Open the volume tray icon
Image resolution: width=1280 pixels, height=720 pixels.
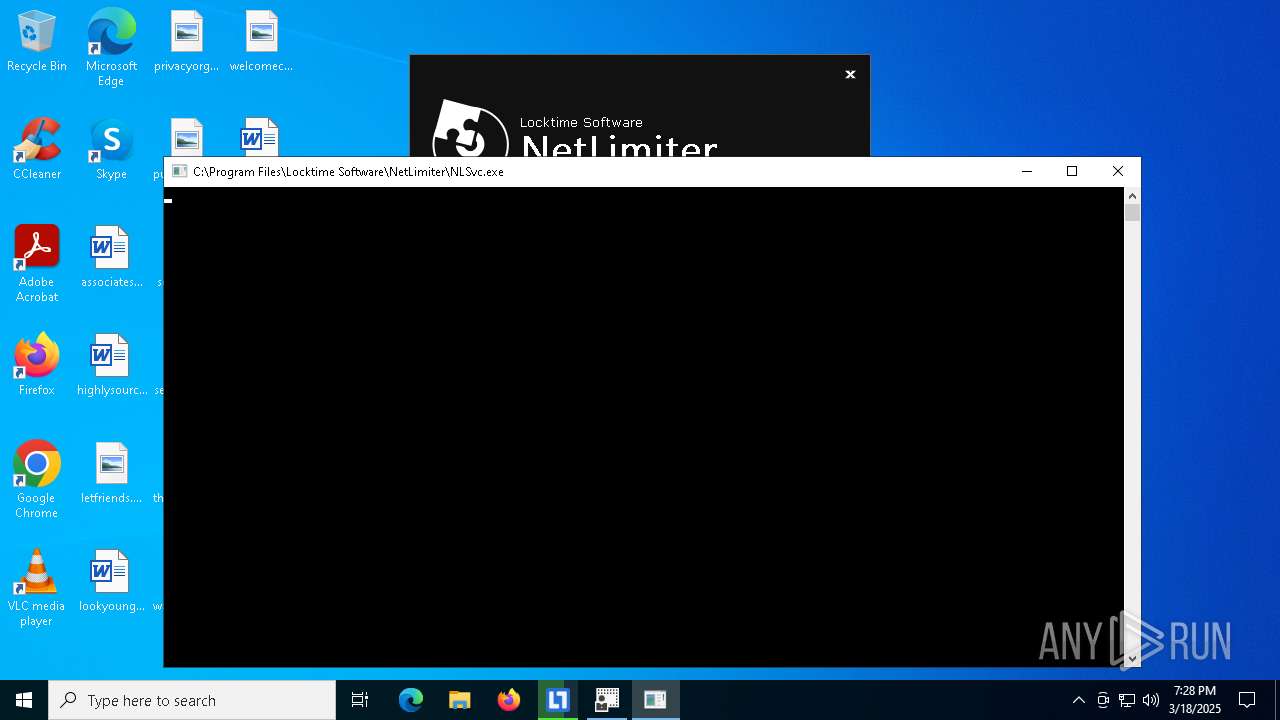(1151, 700)
